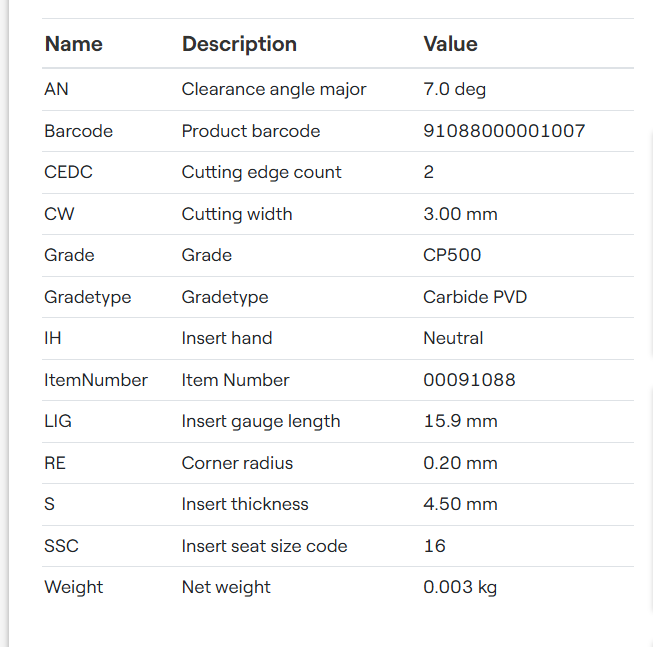The height and width of the screenshot is (647, 653).
Task: Click the CP500 grade value
Action: (452, 255)
